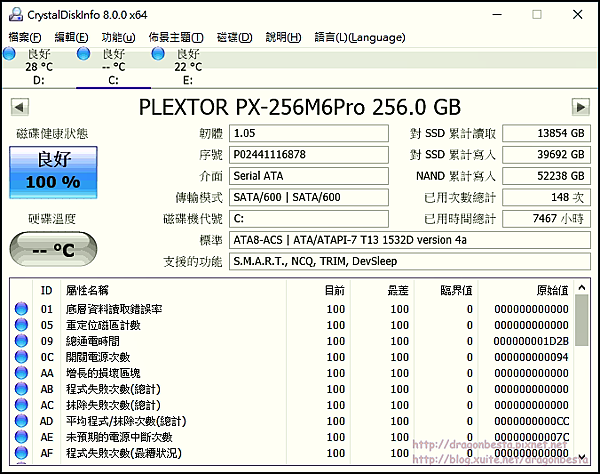Image resolution: width=600 pixels, height=474 pixels.
Task: Select the 平均程式/抹除次數(總計) attribute row
Action: (x=292, y=421)
